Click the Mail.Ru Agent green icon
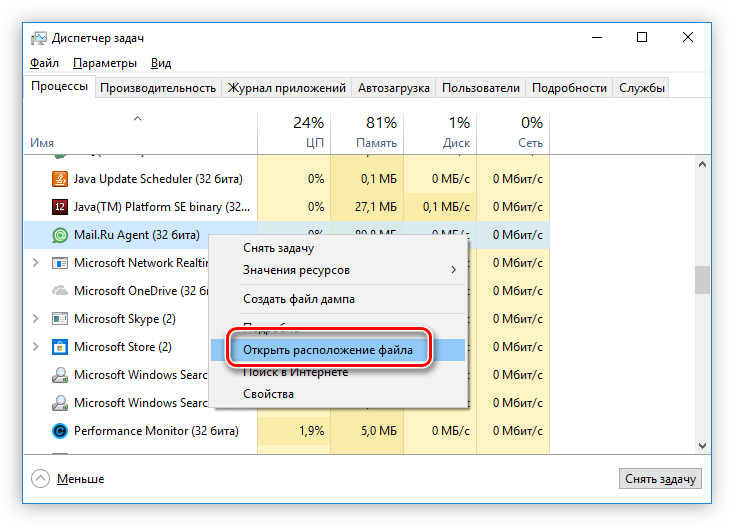 pyautogui.click(x=59, y=235)
